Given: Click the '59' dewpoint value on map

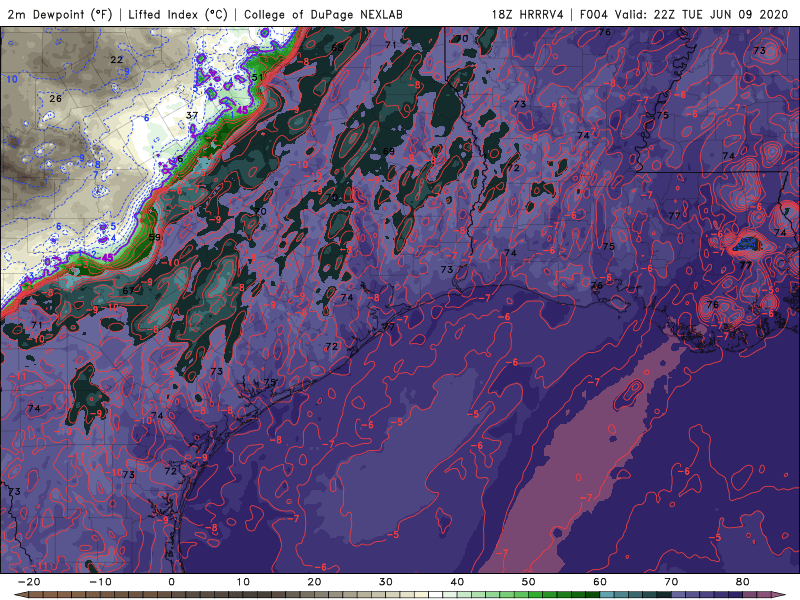Looking at the screenshot, I should [155, 237].
